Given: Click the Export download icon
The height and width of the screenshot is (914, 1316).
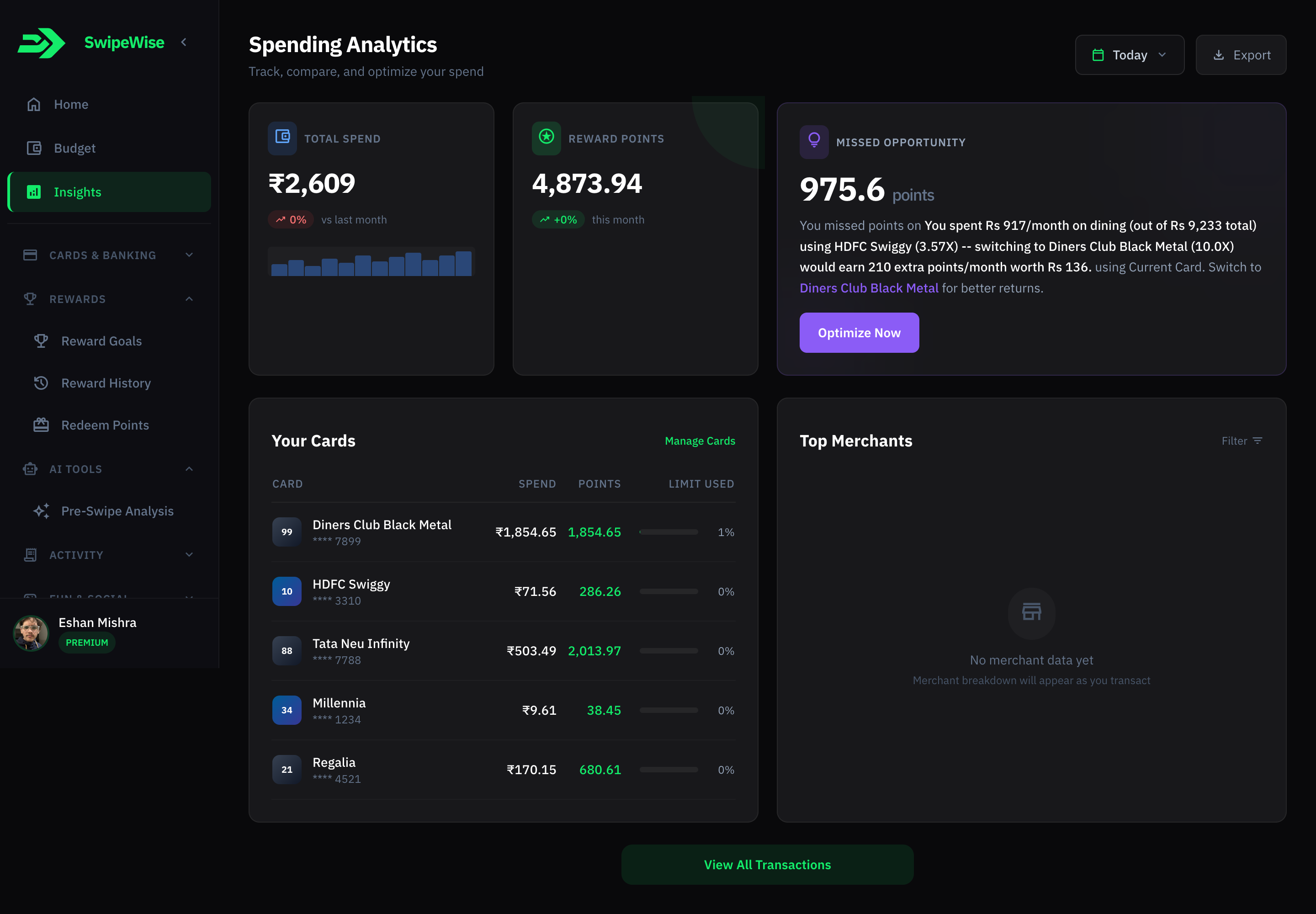Looking at the screenshot, I should point(1219,55).
